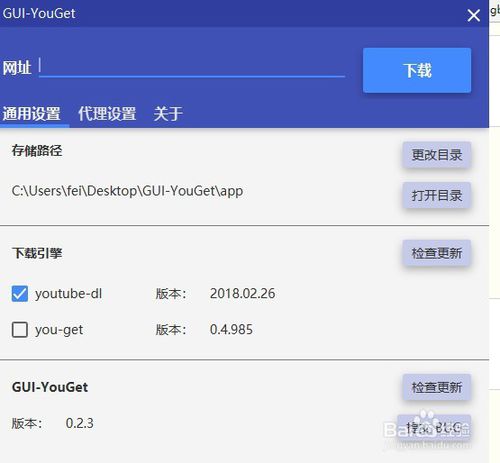Focus the 网址 URL input field
Image resolution: width=500 pixels, height=463 pixels.
(192, 66)
